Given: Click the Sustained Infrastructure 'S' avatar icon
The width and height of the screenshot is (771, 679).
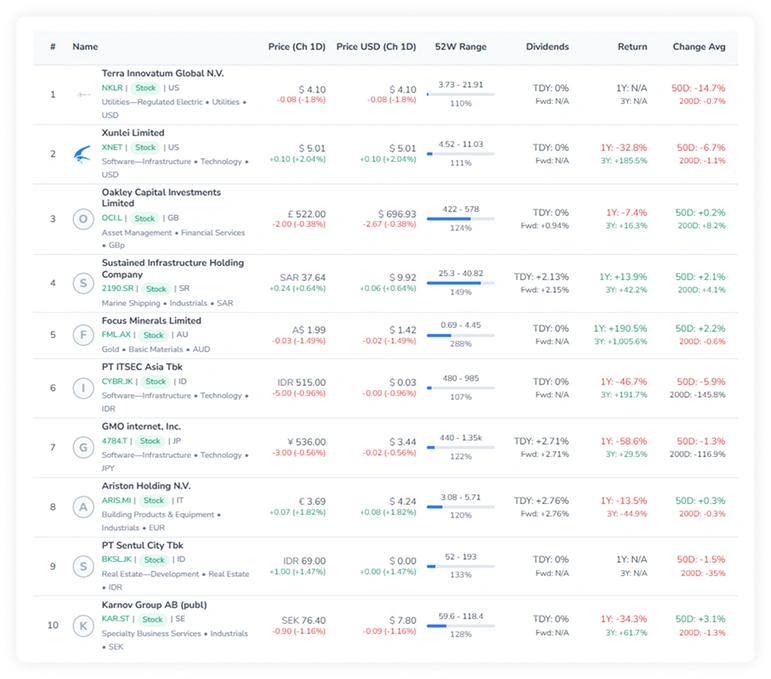Looking at the screenshot, I should coord(83,283).
